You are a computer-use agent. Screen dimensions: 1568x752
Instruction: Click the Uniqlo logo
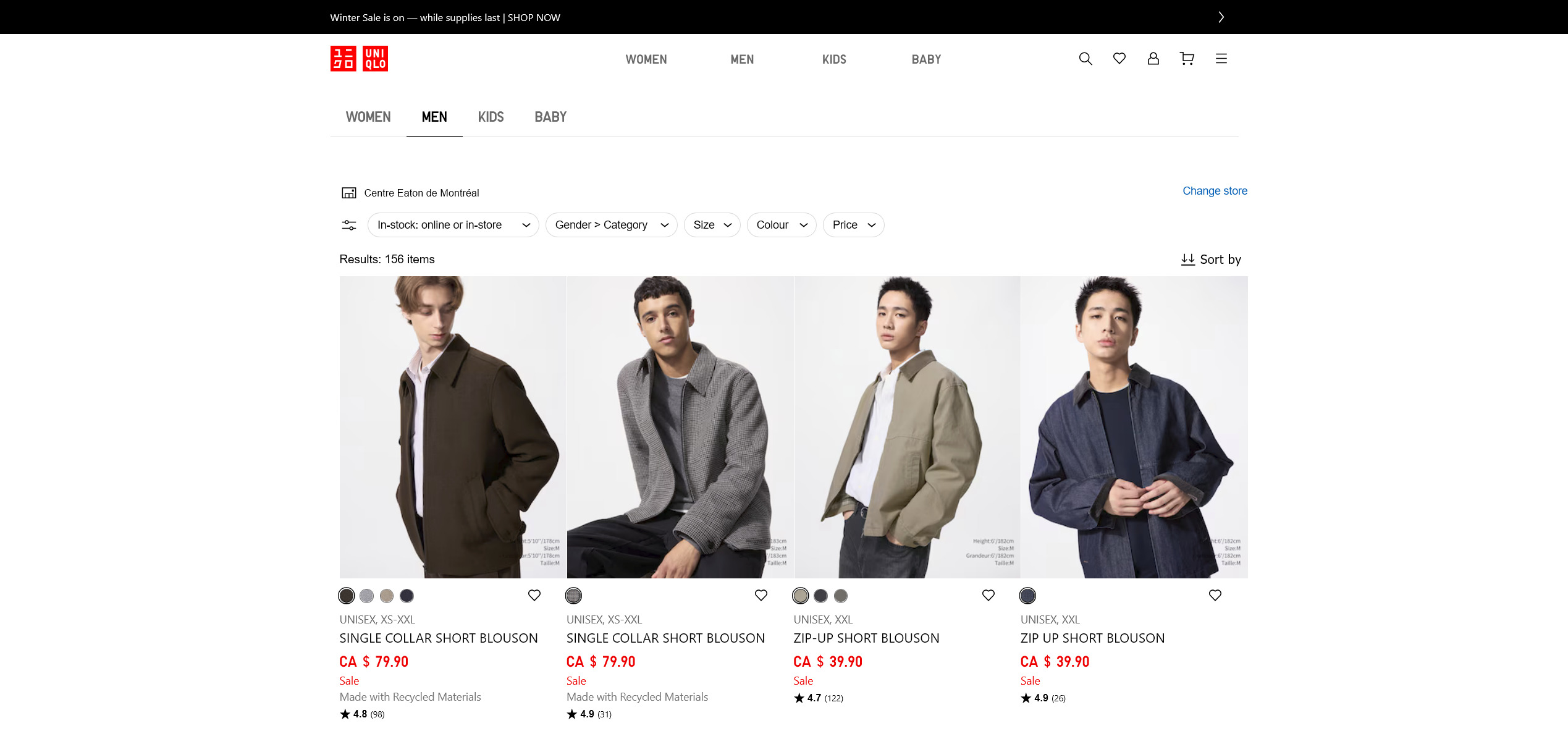click(359, 59)
